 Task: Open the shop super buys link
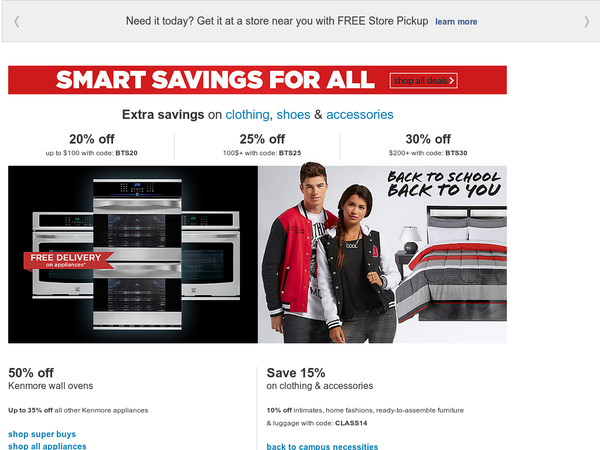coord(42,434)
